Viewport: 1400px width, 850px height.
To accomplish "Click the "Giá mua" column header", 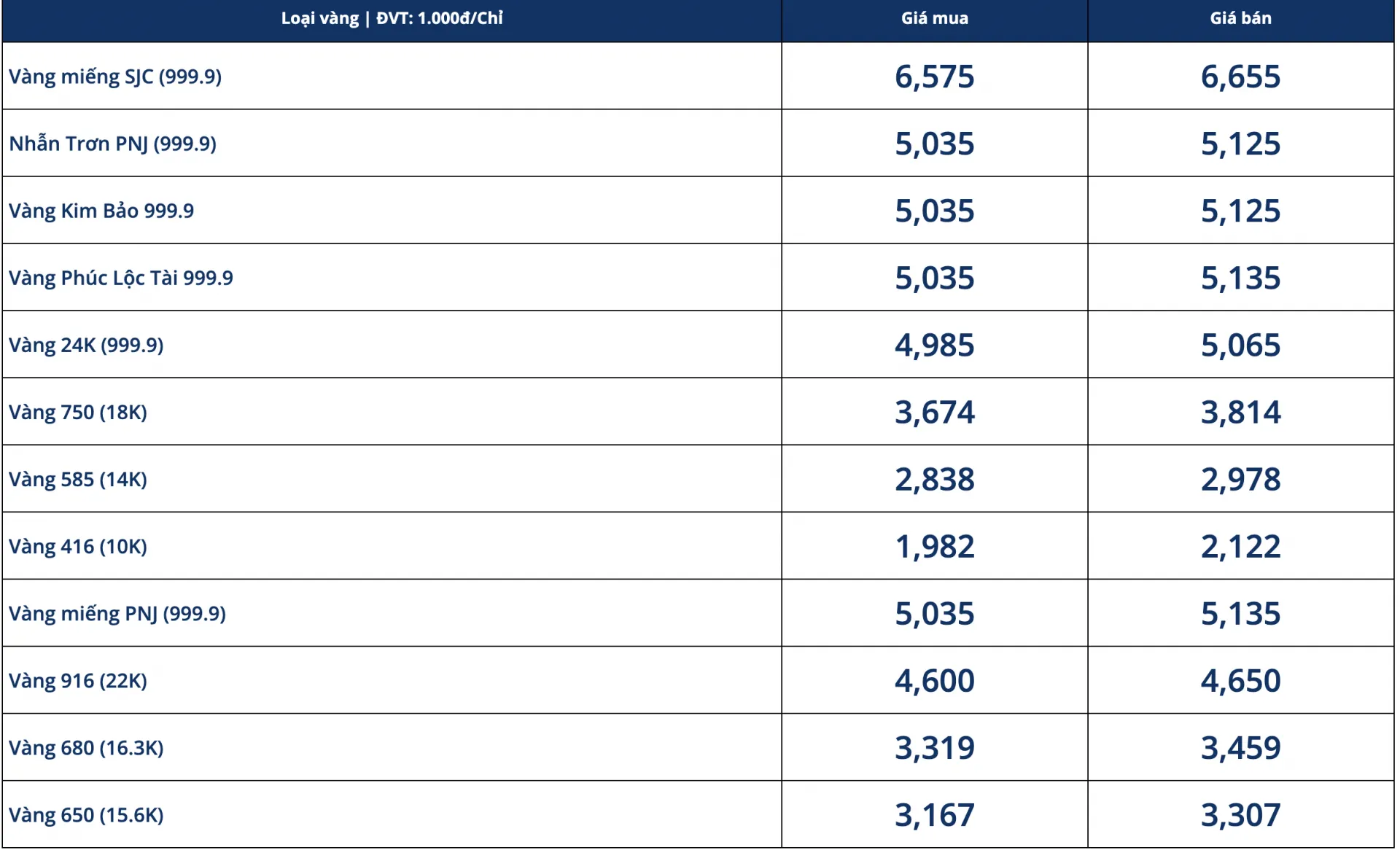I will click(x=934, y=19).
